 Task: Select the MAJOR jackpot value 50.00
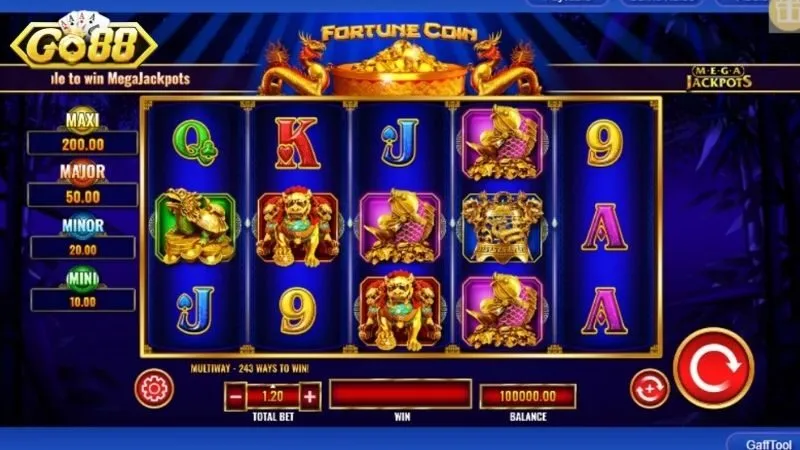click(x=83, y=196)
